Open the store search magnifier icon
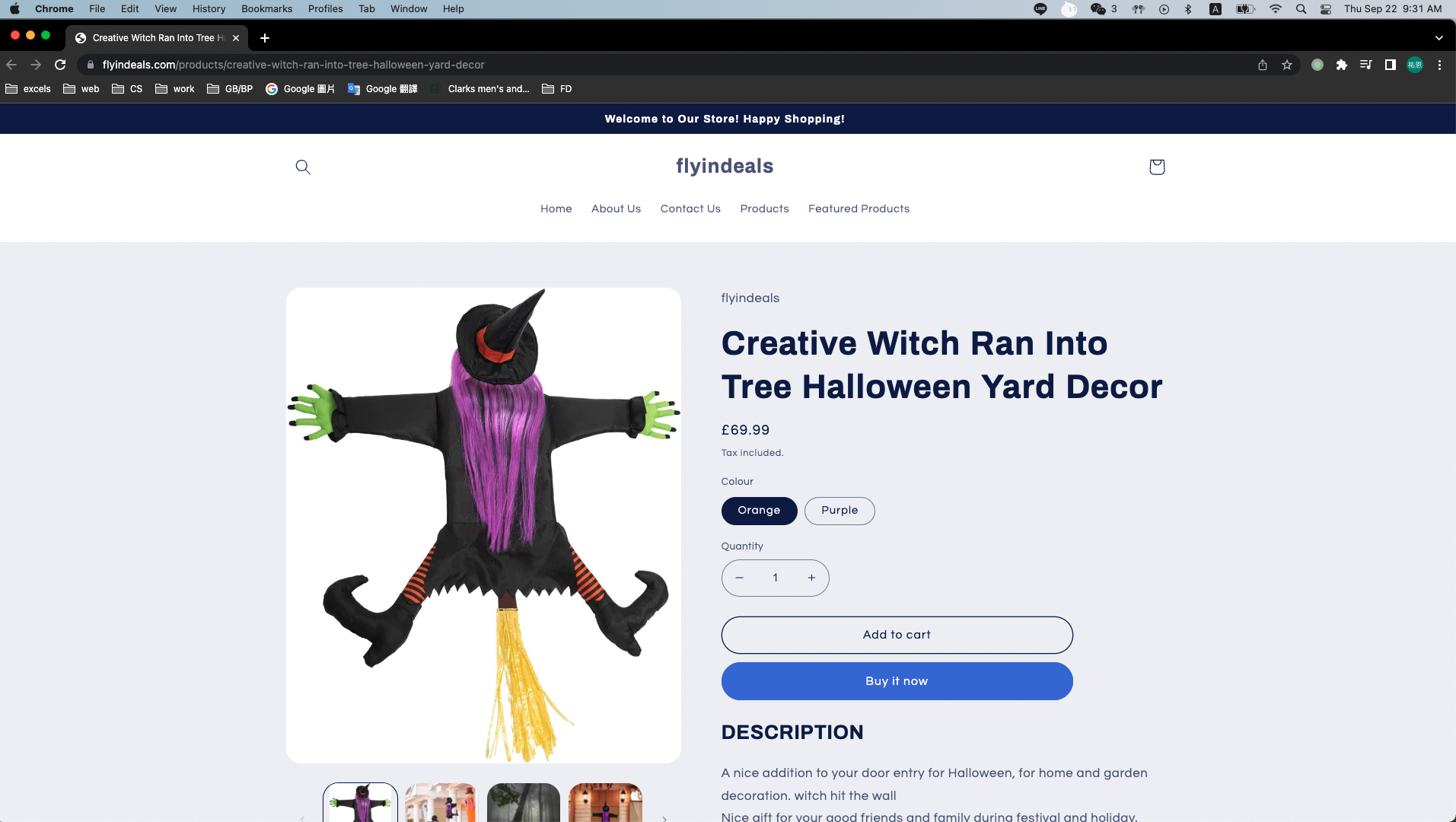1456x822 pixels. coord(303,167)
